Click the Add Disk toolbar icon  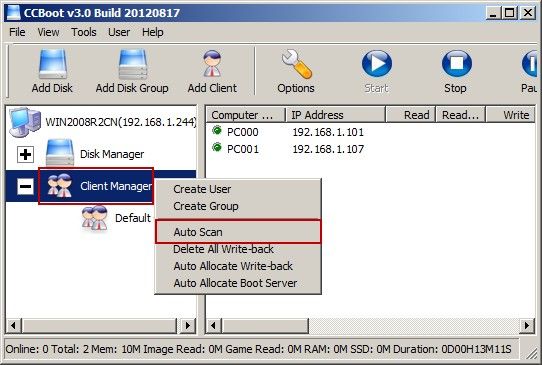click(x=53, y=64)
